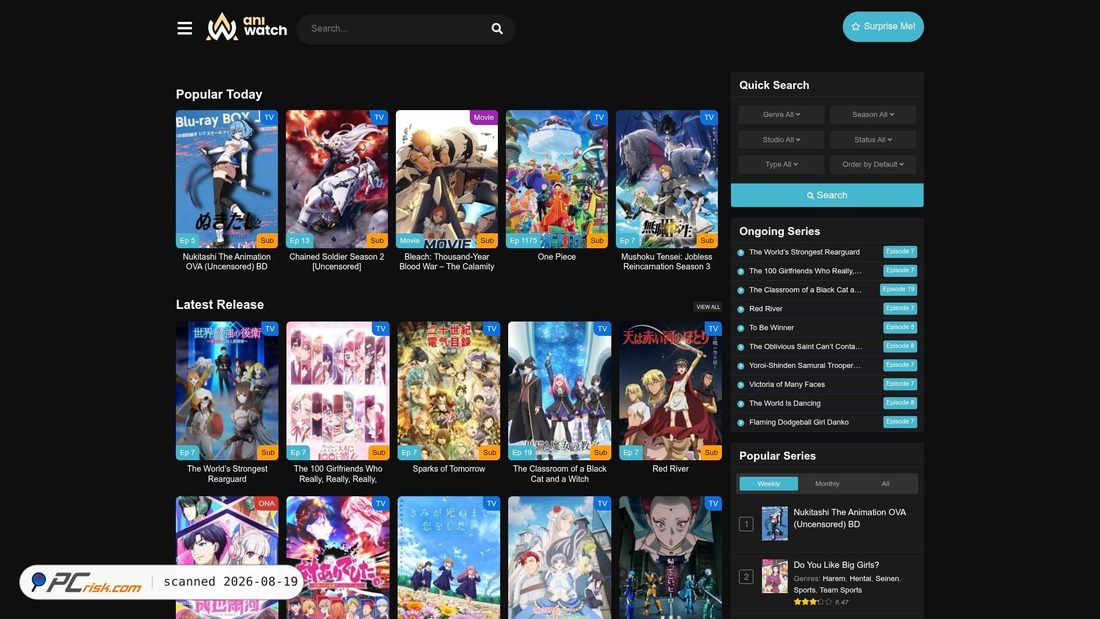Screen dimensions: 1100x619
Task: Open the Genre All dropdown
Action: tap(781, 114)
